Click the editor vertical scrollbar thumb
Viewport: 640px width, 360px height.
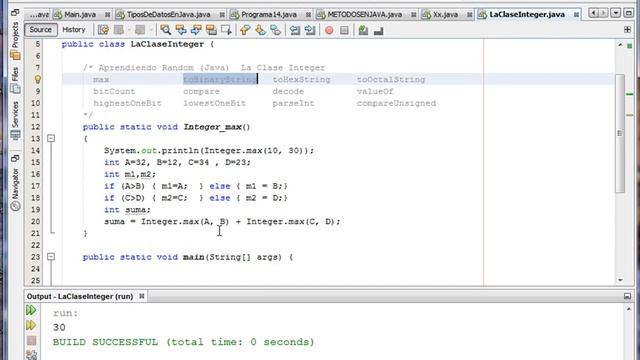(x=620, y=133)
